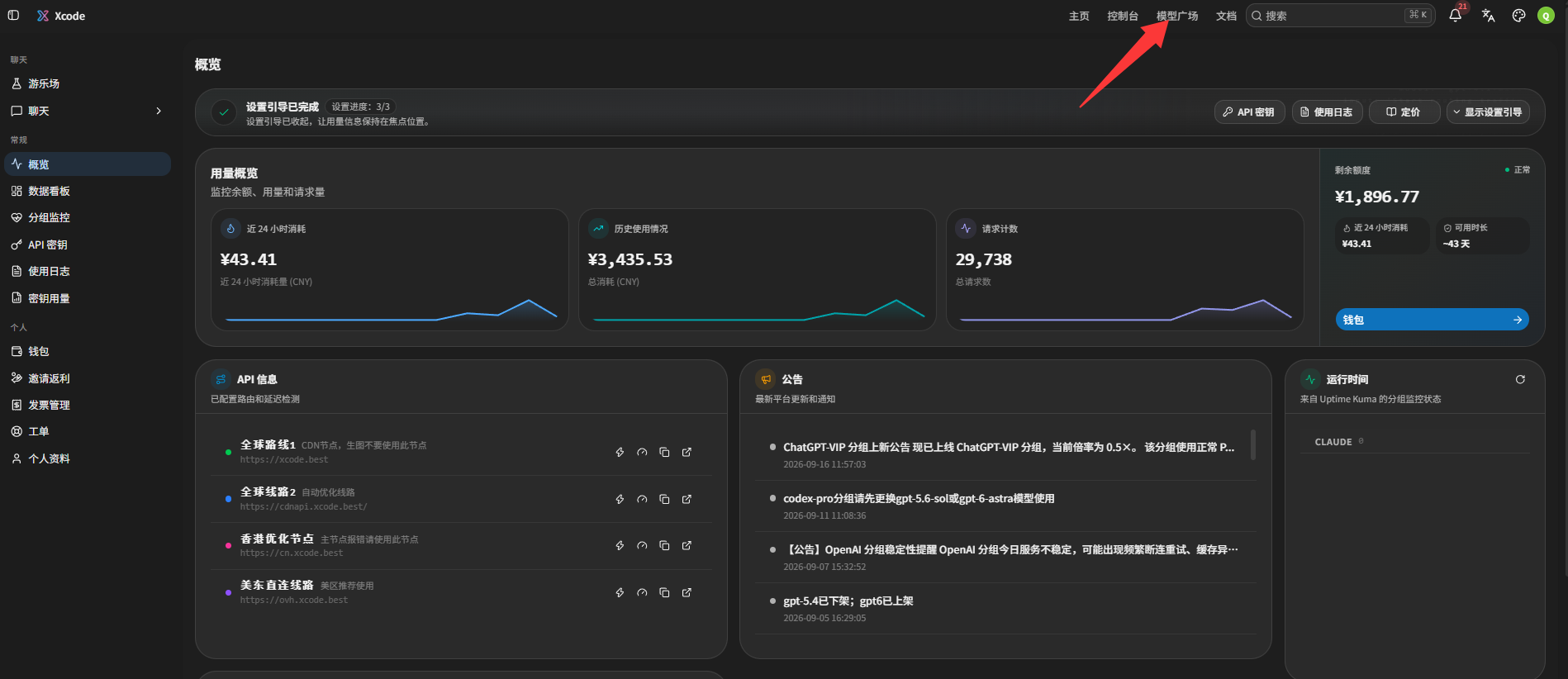The height and width of the screenshot is (679, 1568).
Task: Open 发票管理 in the sidebar
Action: tap(88, 405)
